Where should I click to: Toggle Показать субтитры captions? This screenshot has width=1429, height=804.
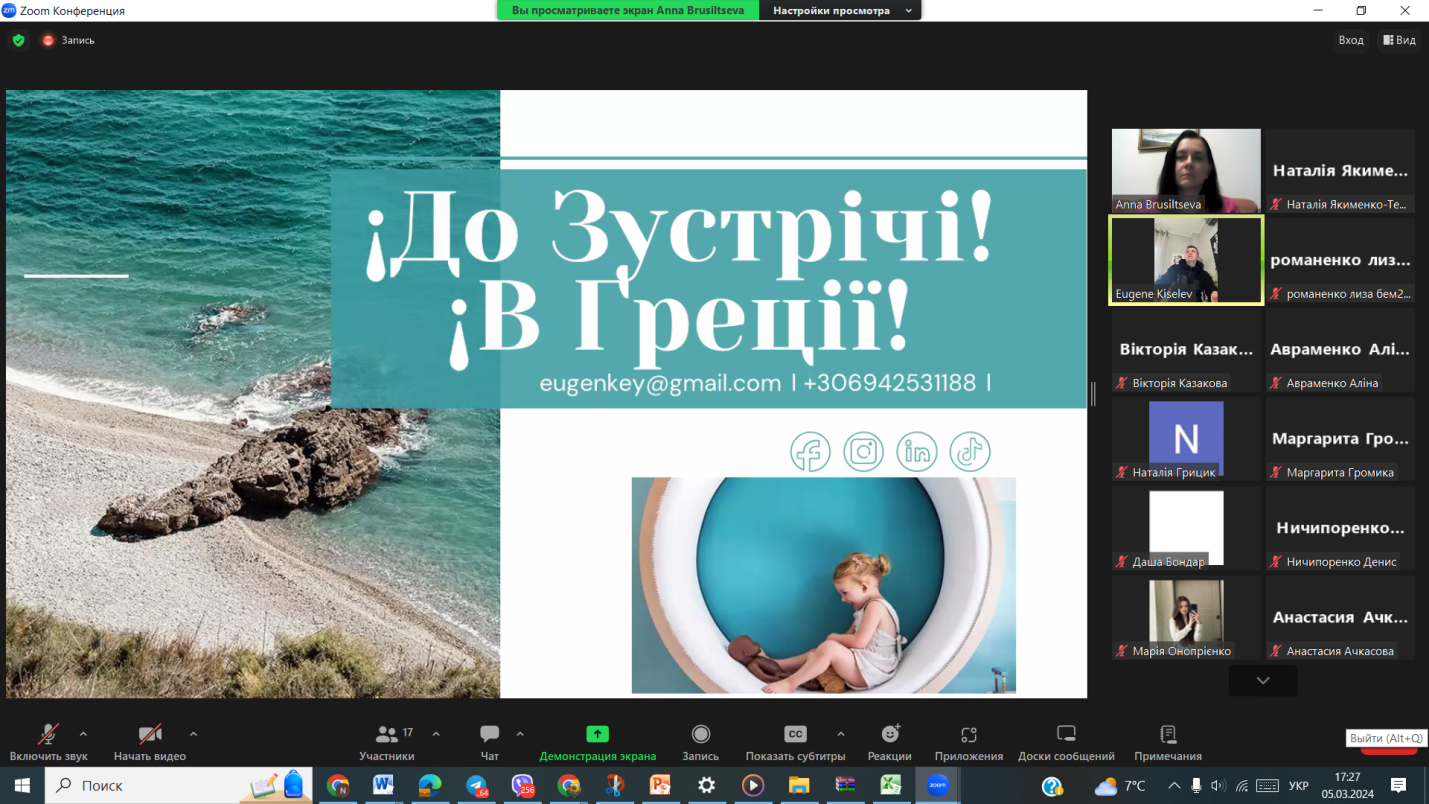tap(795, 743)
